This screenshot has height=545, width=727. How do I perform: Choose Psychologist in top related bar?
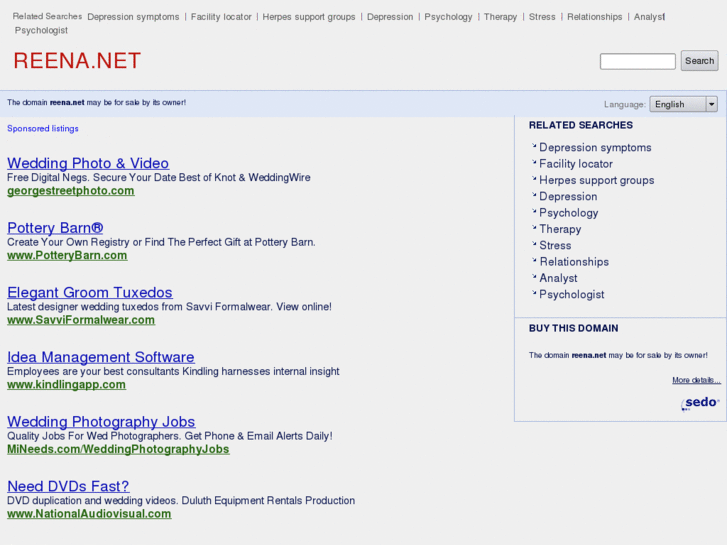point(41,30)
